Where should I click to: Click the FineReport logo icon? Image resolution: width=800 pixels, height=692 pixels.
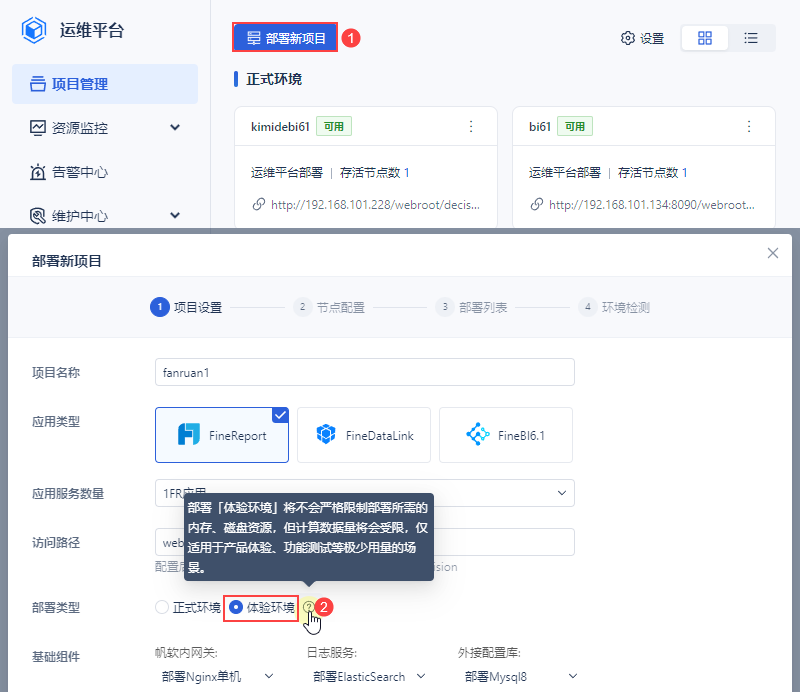coord(189,435)
